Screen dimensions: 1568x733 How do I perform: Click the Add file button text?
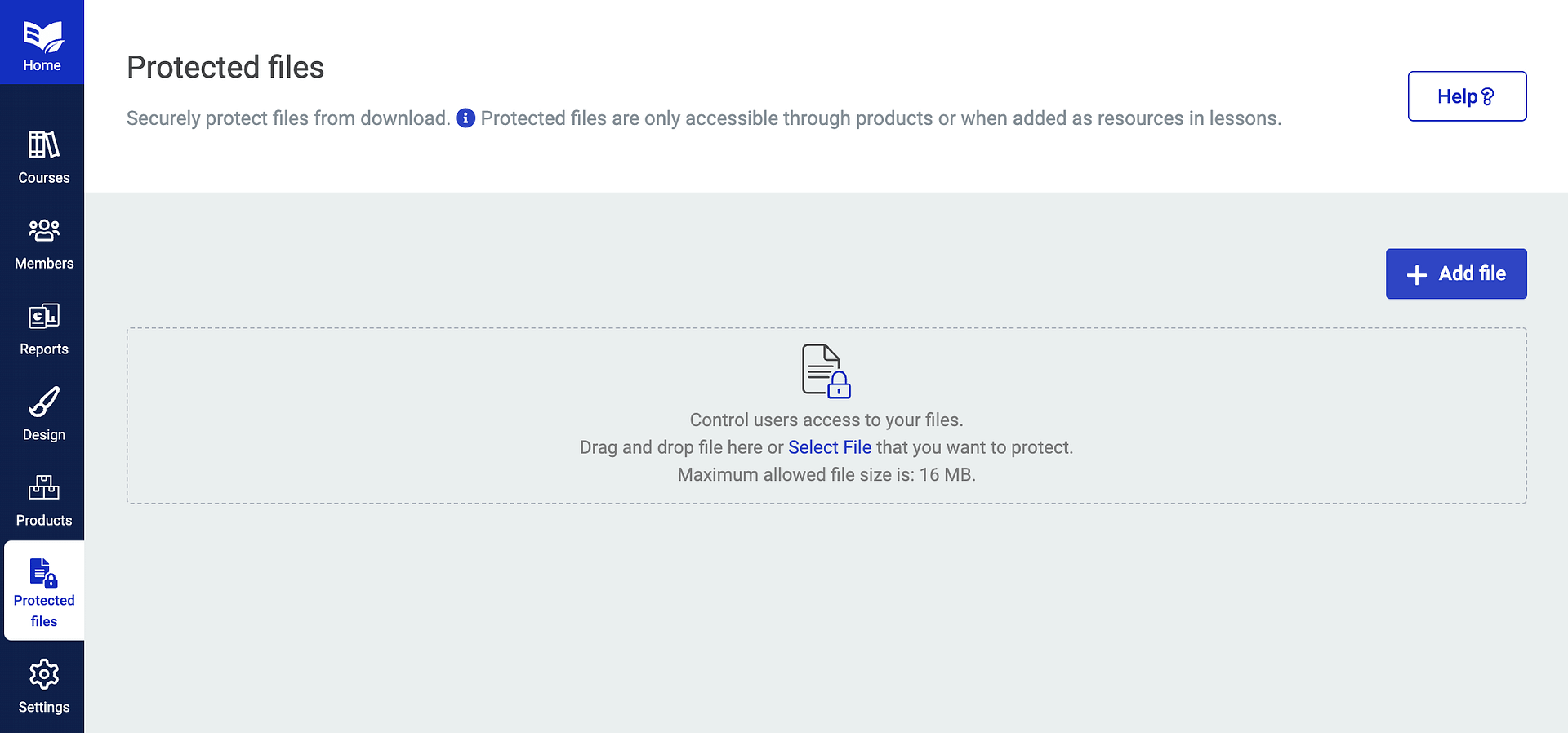1472,273
